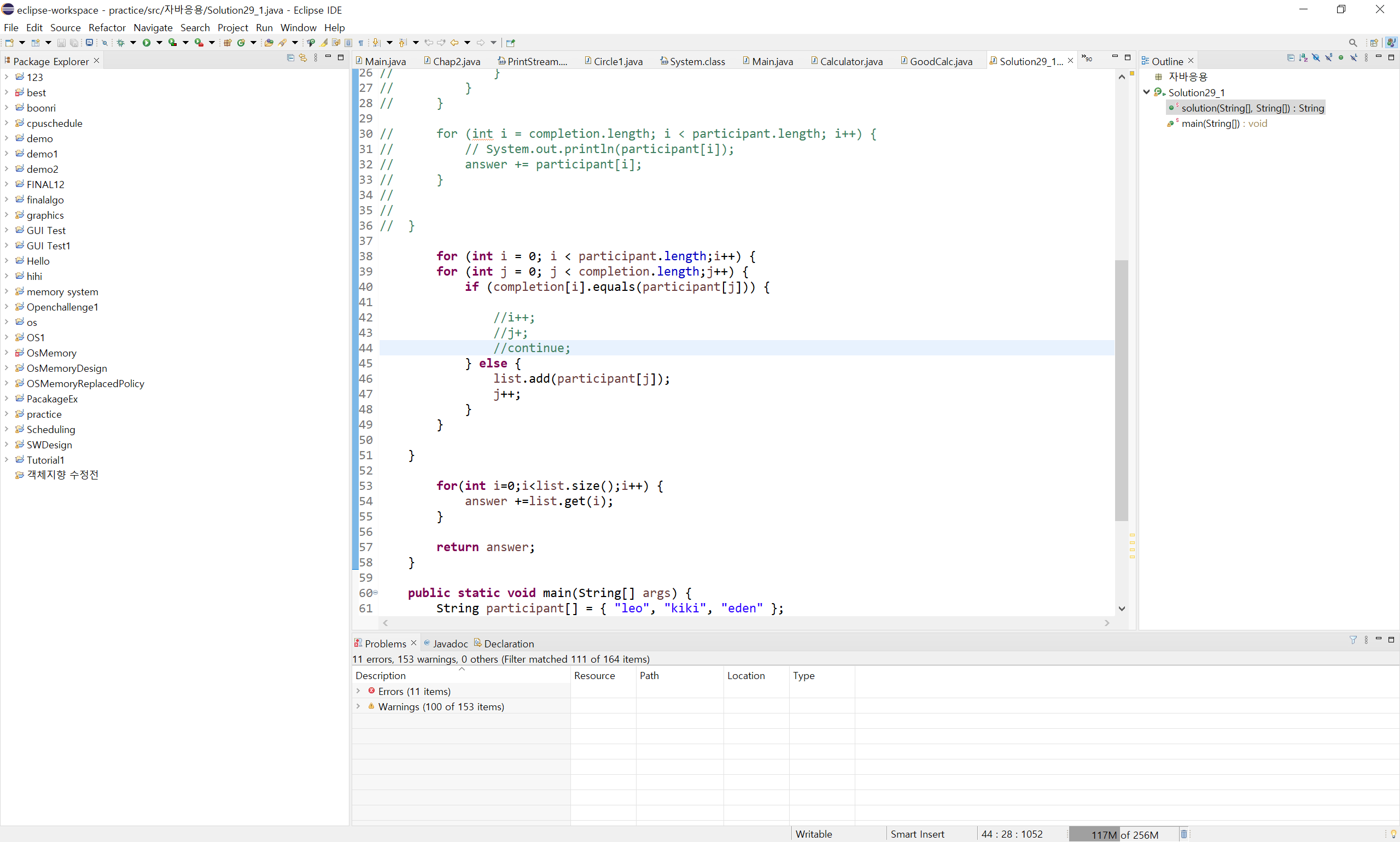Toggle Hide Fields in Outline toolbar
The height and width of the screenshot is (842, 1400).
pyautogui.click(x=1316, y=58)
